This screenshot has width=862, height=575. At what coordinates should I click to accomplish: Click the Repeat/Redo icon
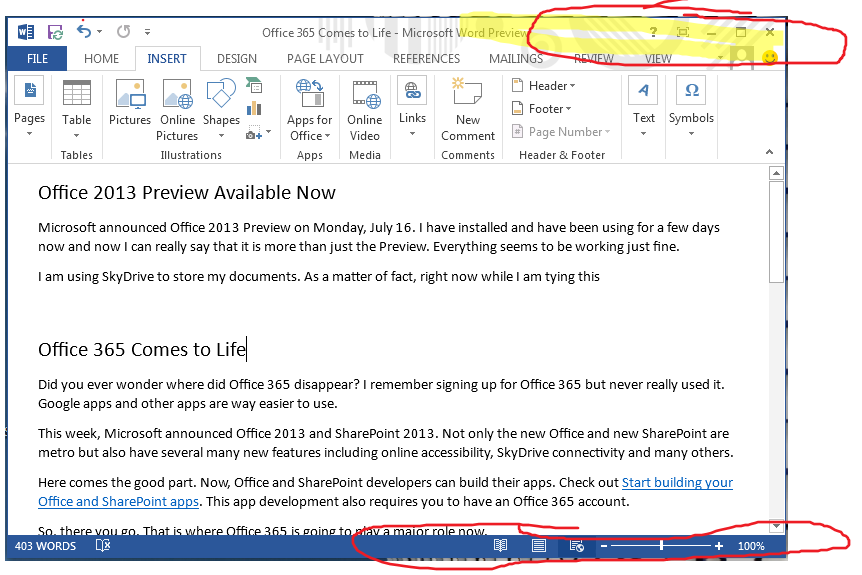click(x=124, y=31)
